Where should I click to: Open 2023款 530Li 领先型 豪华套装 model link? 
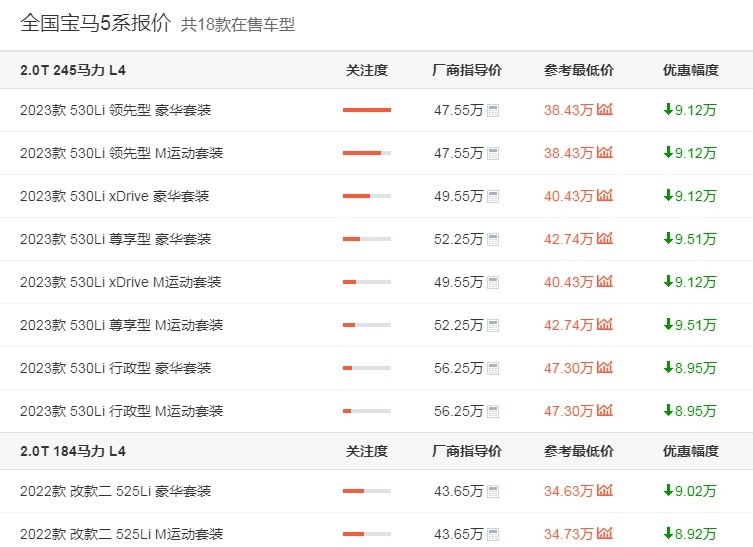click(x=116, y=110)
